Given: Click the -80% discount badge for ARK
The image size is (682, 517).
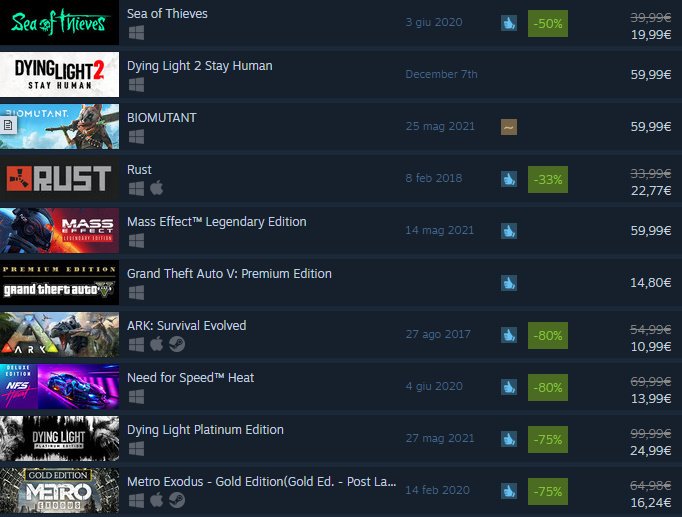Looking at the screenshot, I should coord(548,336).
